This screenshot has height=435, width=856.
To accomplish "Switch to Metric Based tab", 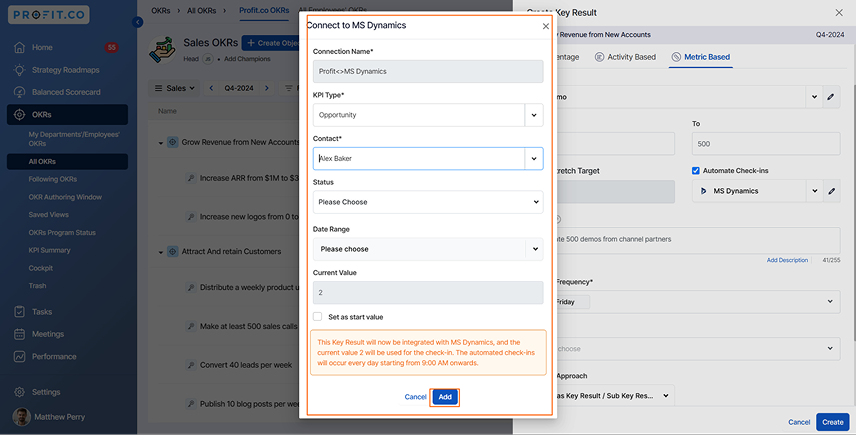I will coord(701,57).
